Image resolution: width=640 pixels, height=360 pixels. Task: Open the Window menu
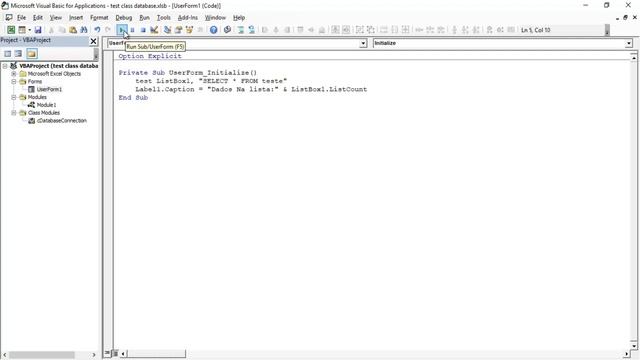coord(215,18)
